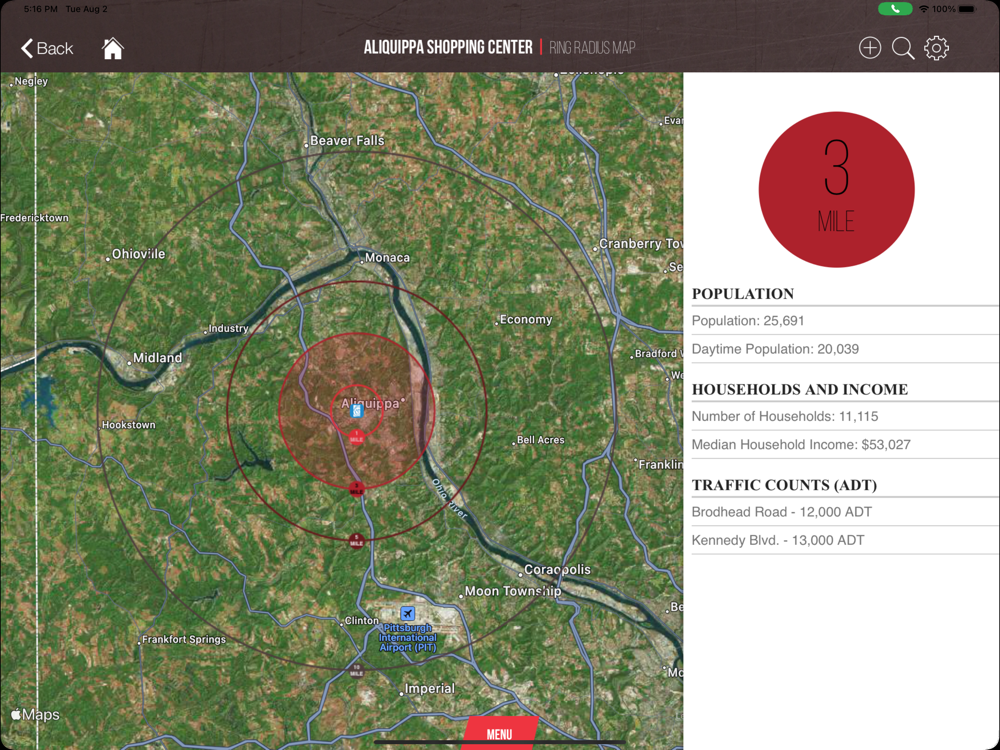This screenshot has width=1000, height=750.
Task: Tap the 5:16 PM clock
Action: (41, 9)
